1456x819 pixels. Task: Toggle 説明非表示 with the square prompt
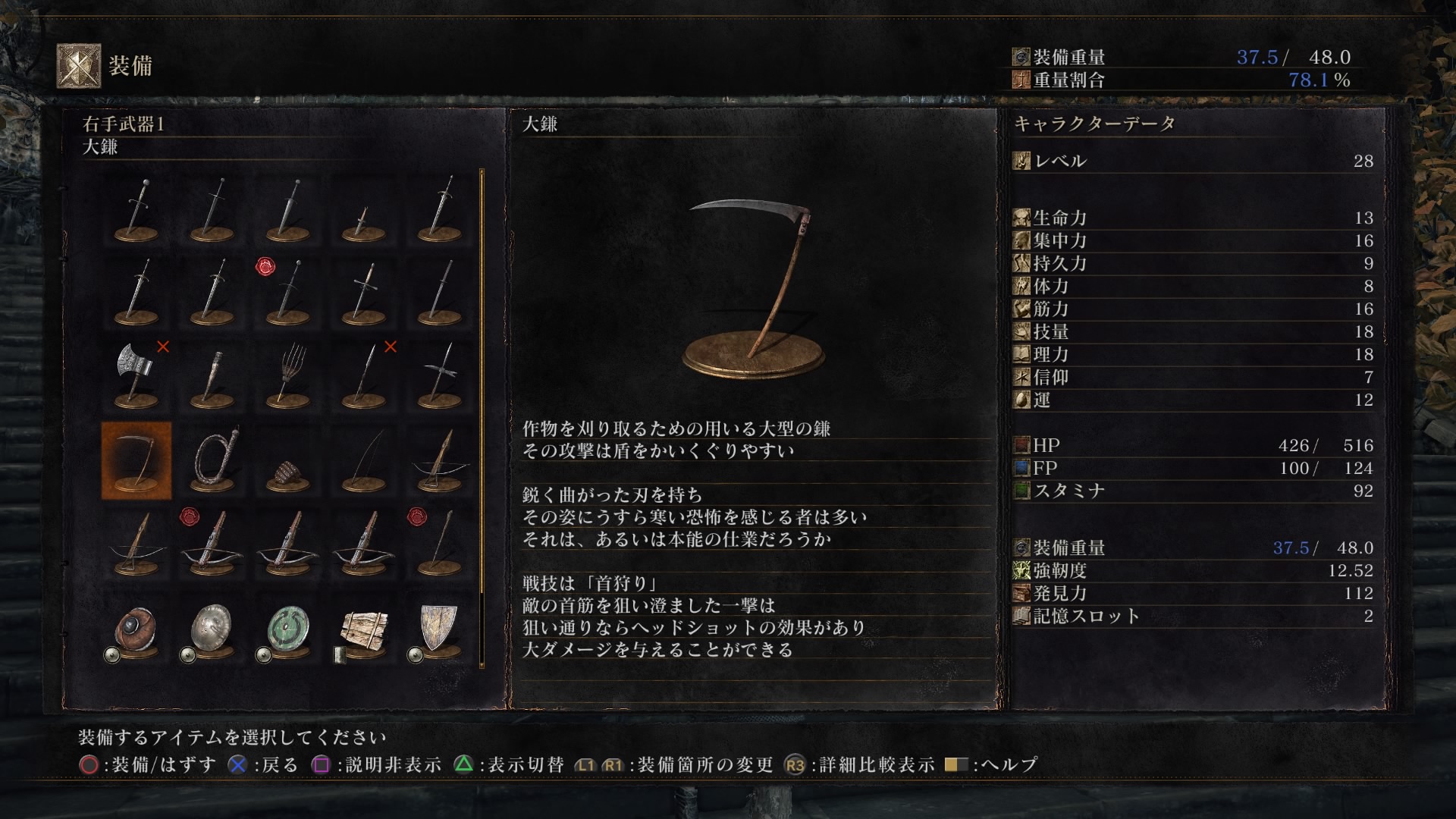tap(377, 764)
